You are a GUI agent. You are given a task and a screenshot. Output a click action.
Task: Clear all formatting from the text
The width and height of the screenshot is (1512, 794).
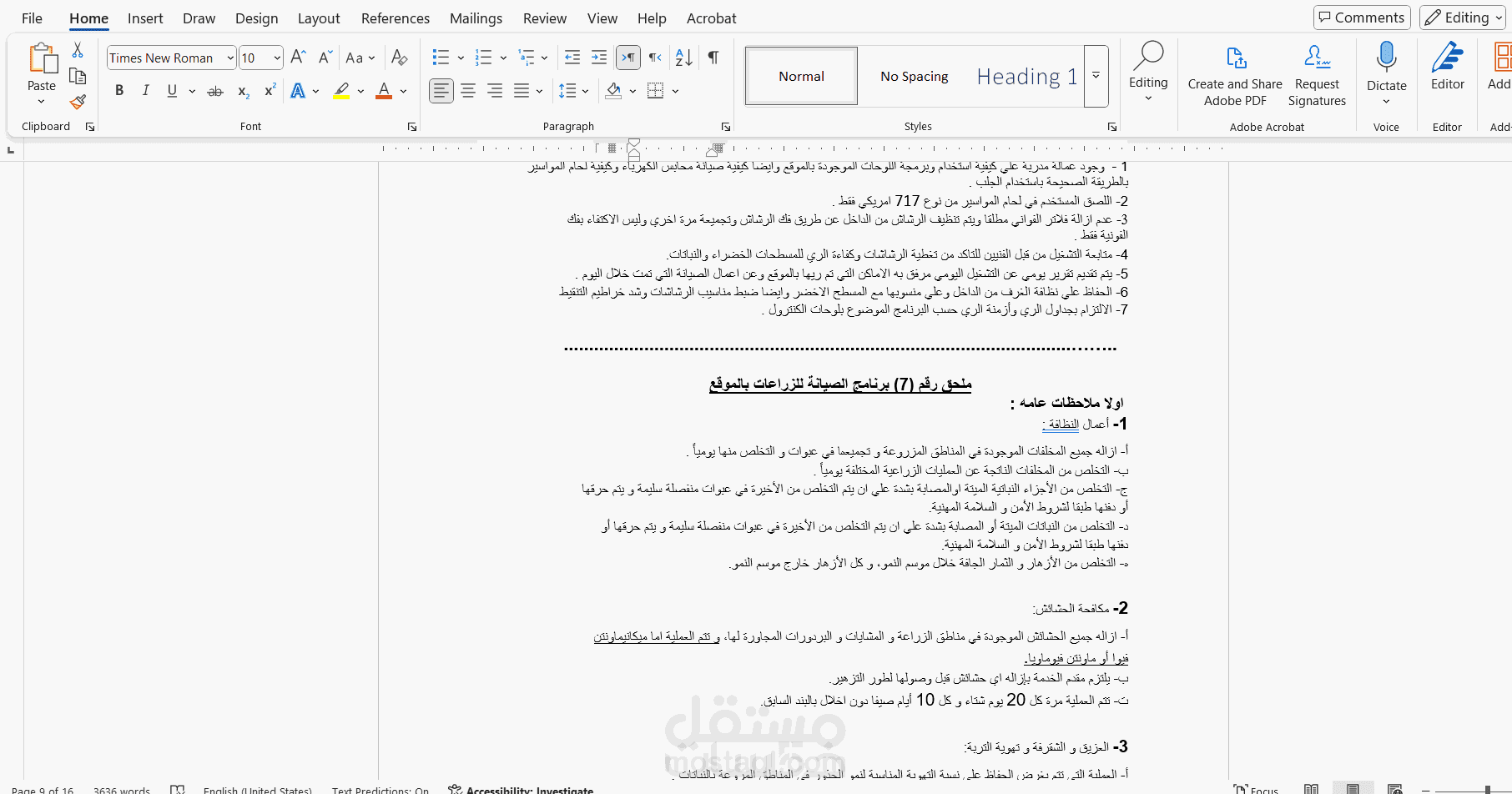(400, 58)
